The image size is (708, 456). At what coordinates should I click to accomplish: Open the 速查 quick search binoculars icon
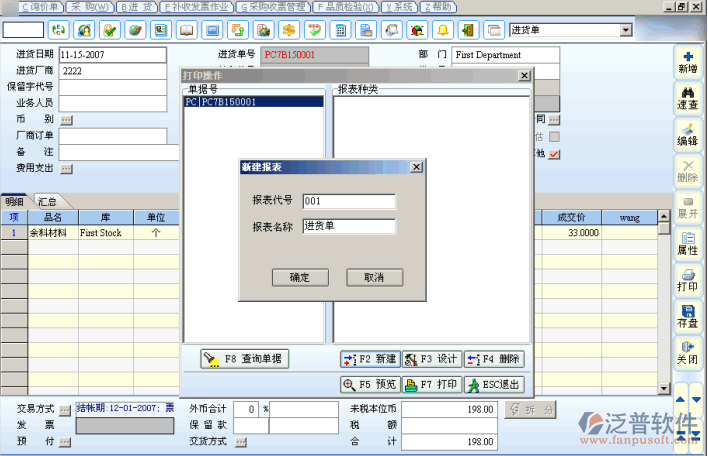click(687, 98)
